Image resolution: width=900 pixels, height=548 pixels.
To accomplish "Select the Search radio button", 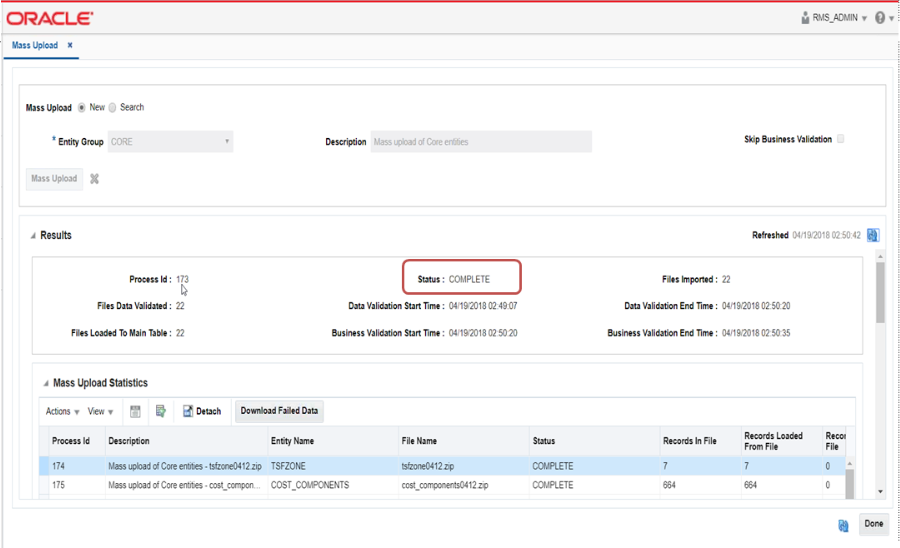I will [112, 107].
